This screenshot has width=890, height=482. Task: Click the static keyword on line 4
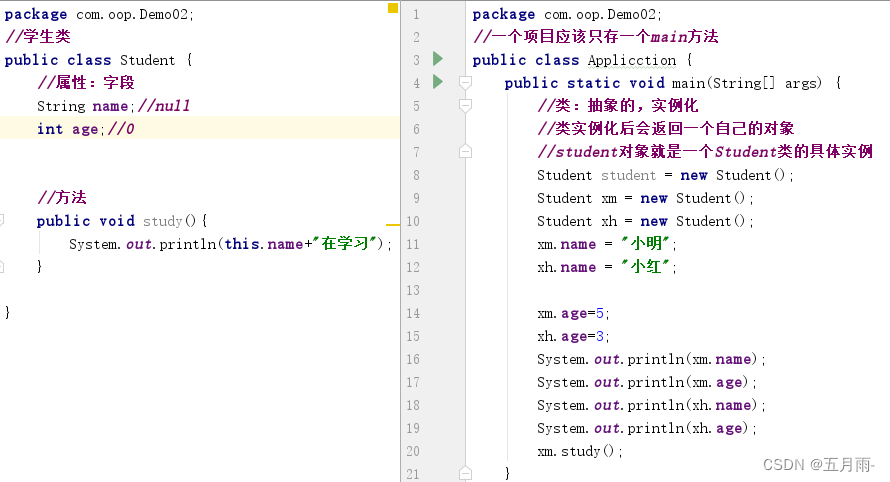pos(594,83)
